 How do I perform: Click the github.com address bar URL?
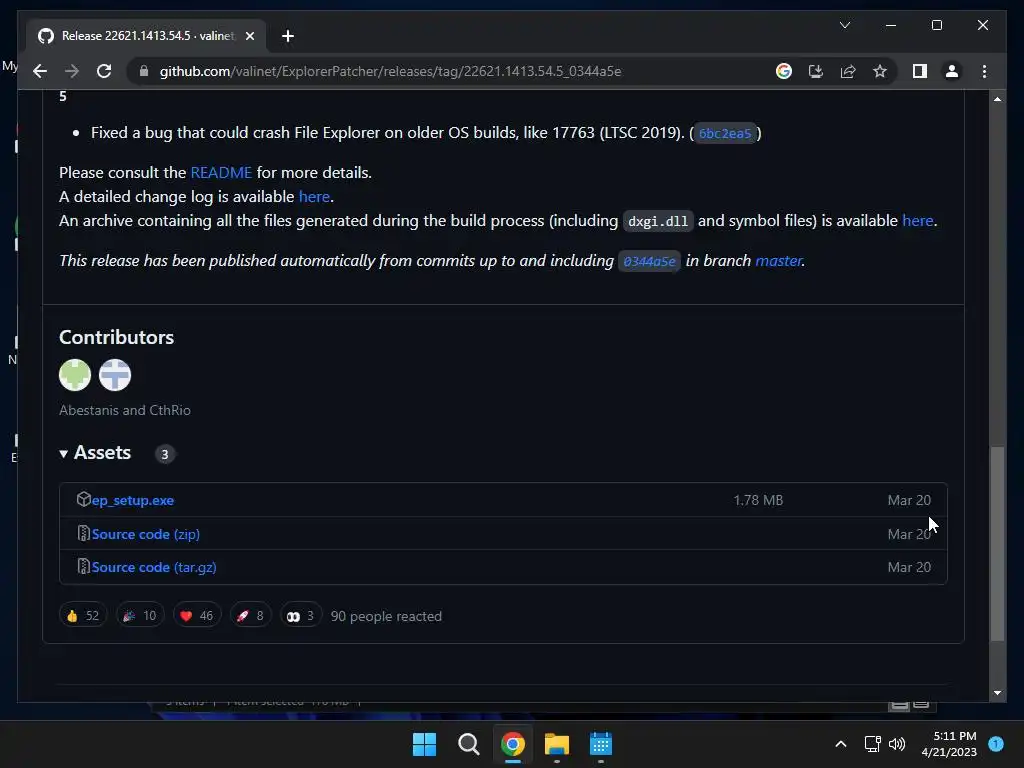390,71
